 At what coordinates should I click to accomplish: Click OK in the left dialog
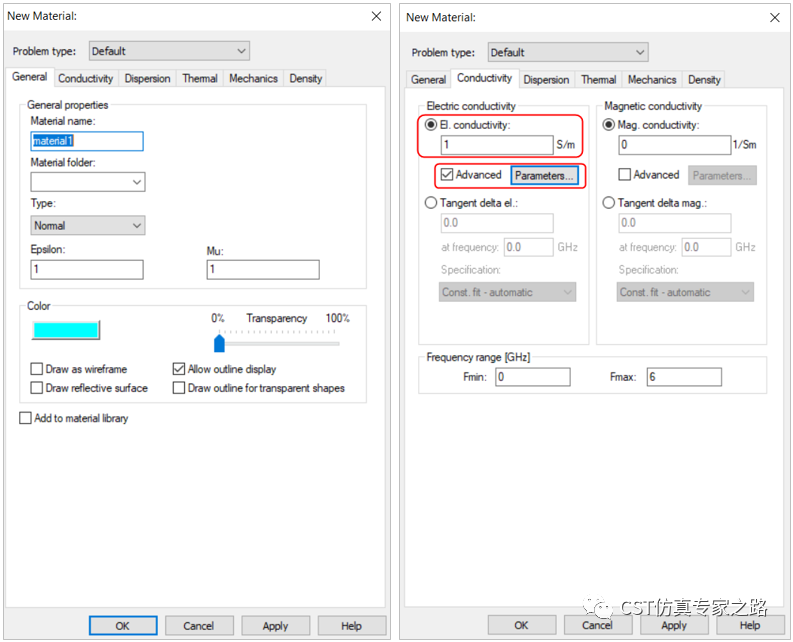(x=123, y=625)
